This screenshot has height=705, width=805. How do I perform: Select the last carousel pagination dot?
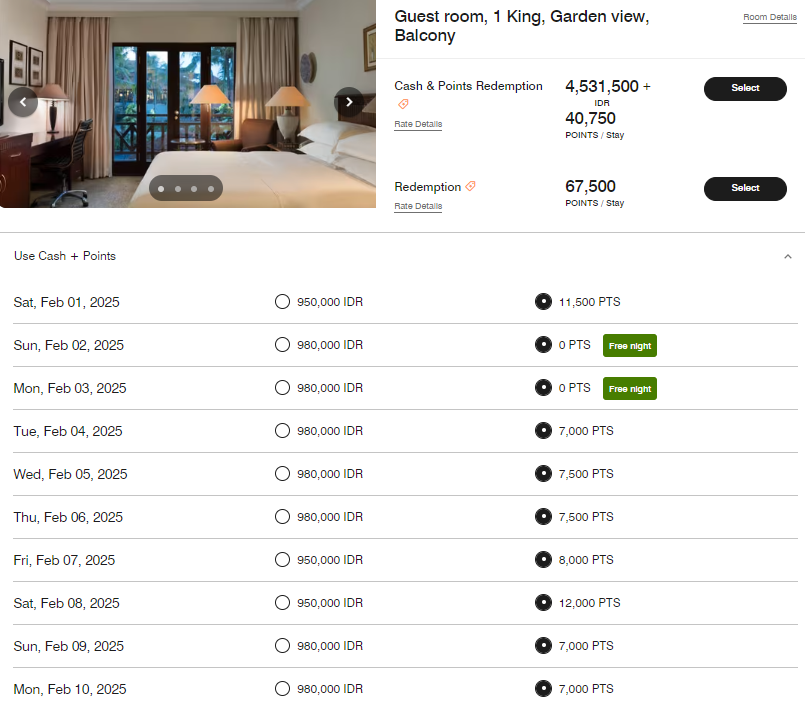pos(210,188)
